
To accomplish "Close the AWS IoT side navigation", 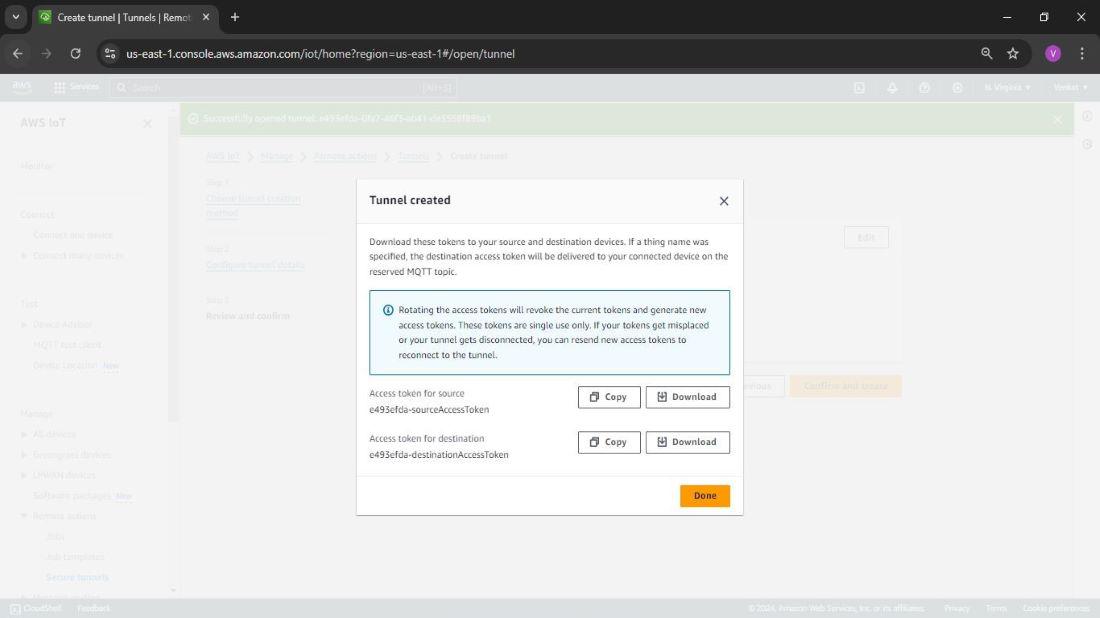I will click(x=147, y=123).
